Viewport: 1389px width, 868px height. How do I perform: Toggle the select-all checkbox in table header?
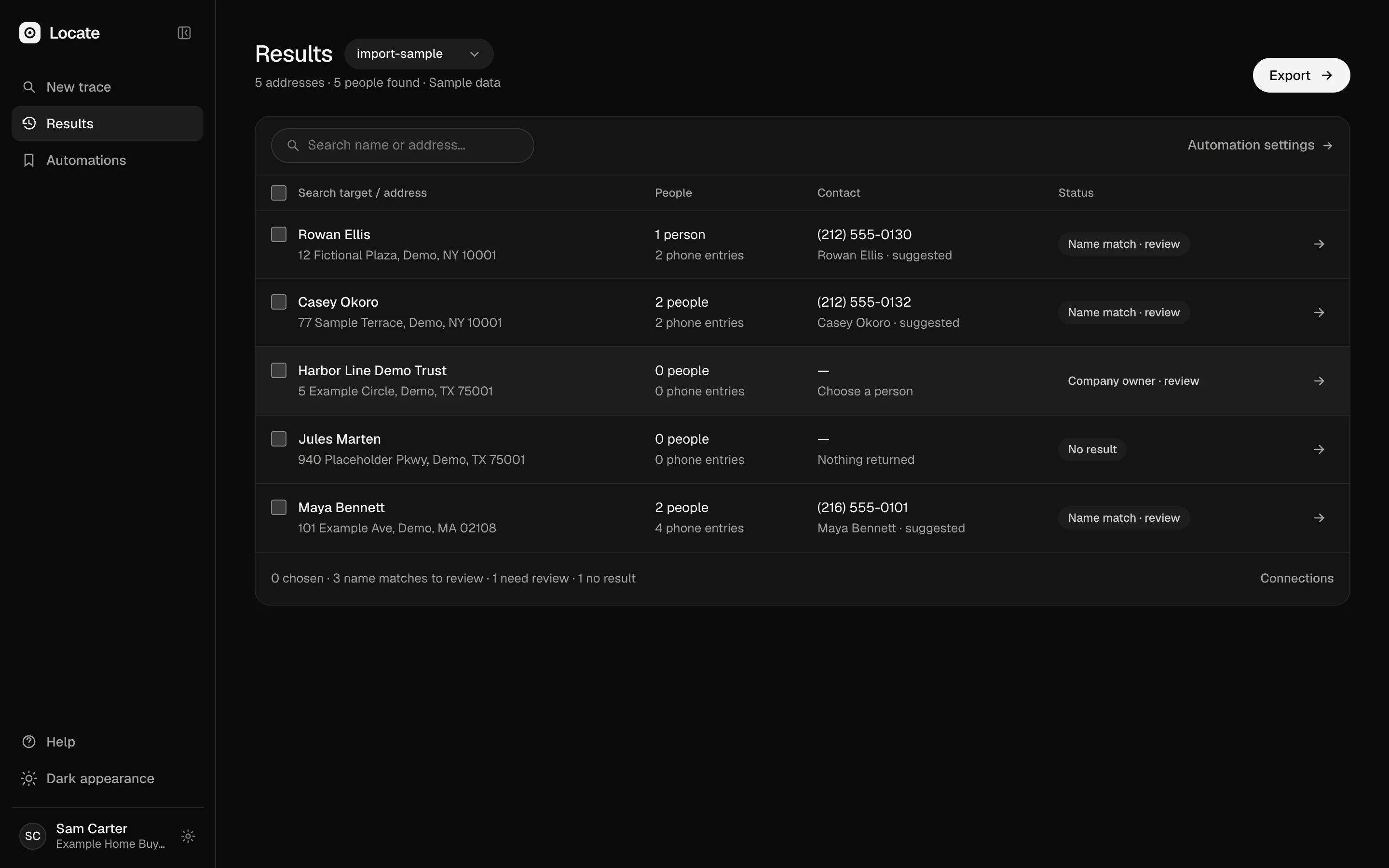(278, 193)
